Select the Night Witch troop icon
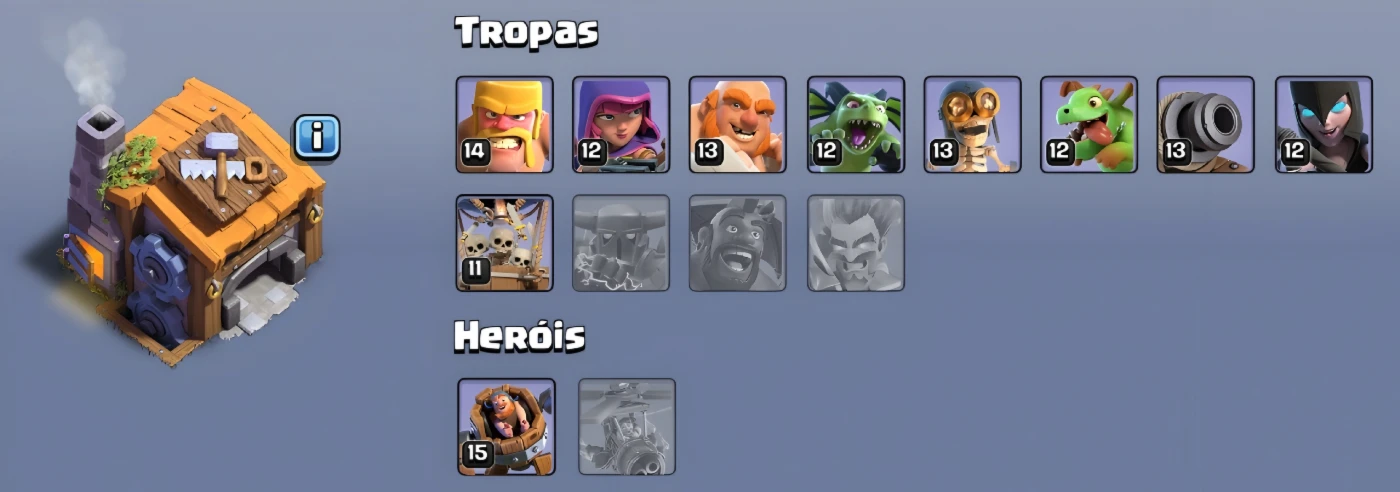The image size is (1400, 492). tap(1324, 125)
